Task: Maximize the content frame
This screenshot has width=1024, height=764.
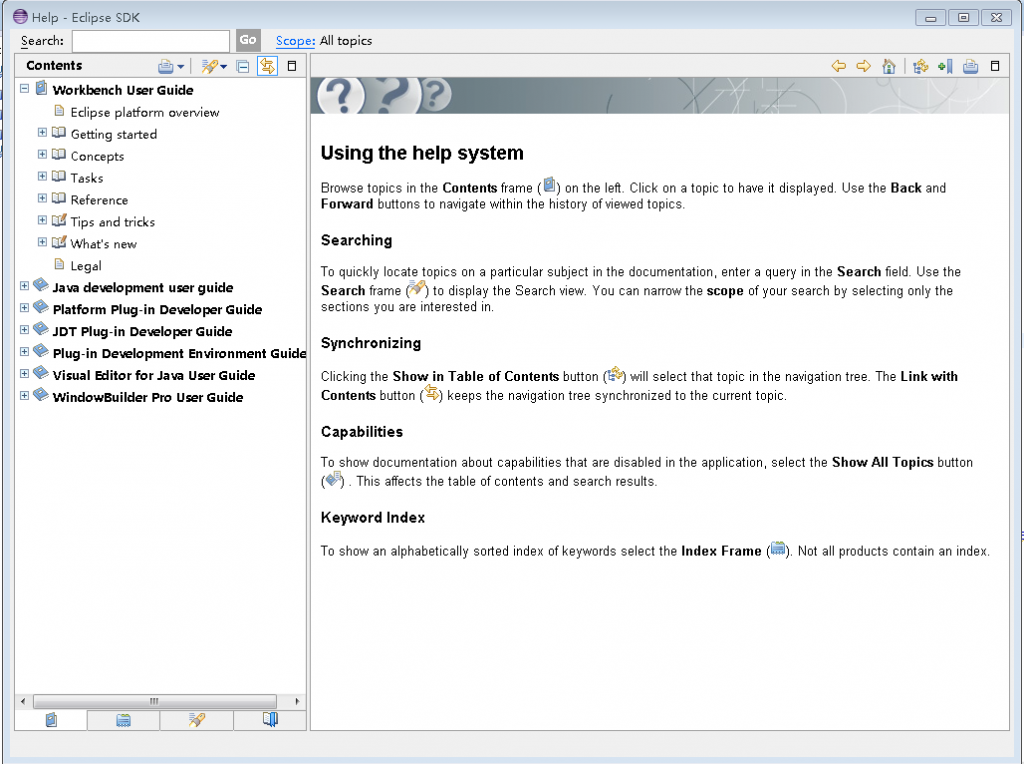Action: point(995,66)
